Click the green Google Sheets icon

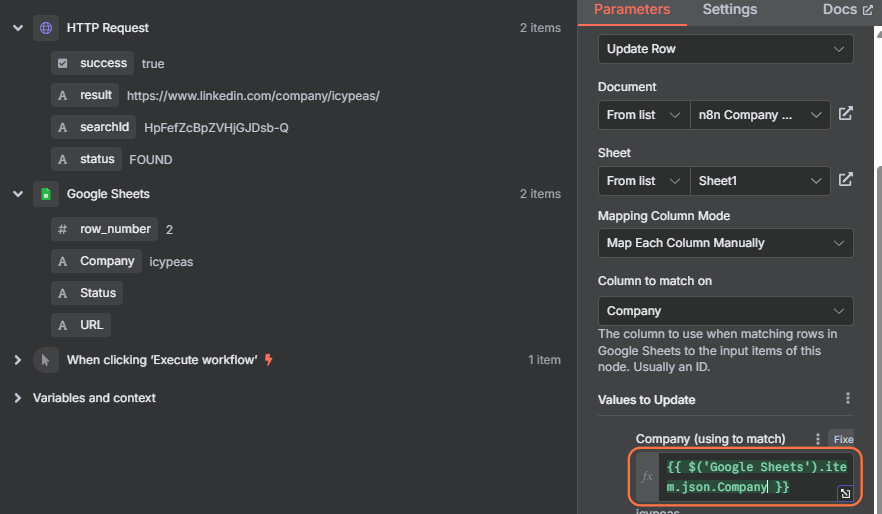click(x=46, y=194)
